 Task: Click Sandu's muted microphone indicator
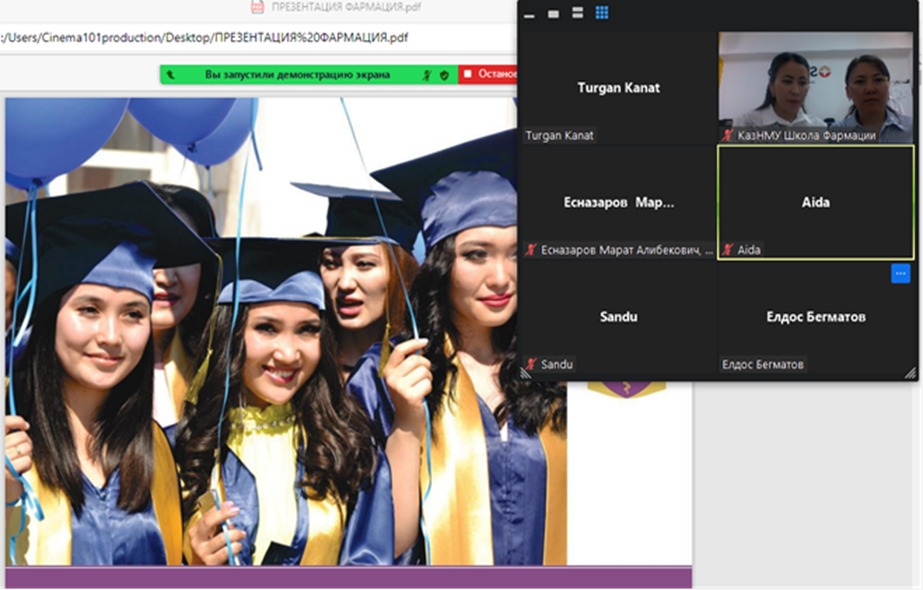(531, 365)
